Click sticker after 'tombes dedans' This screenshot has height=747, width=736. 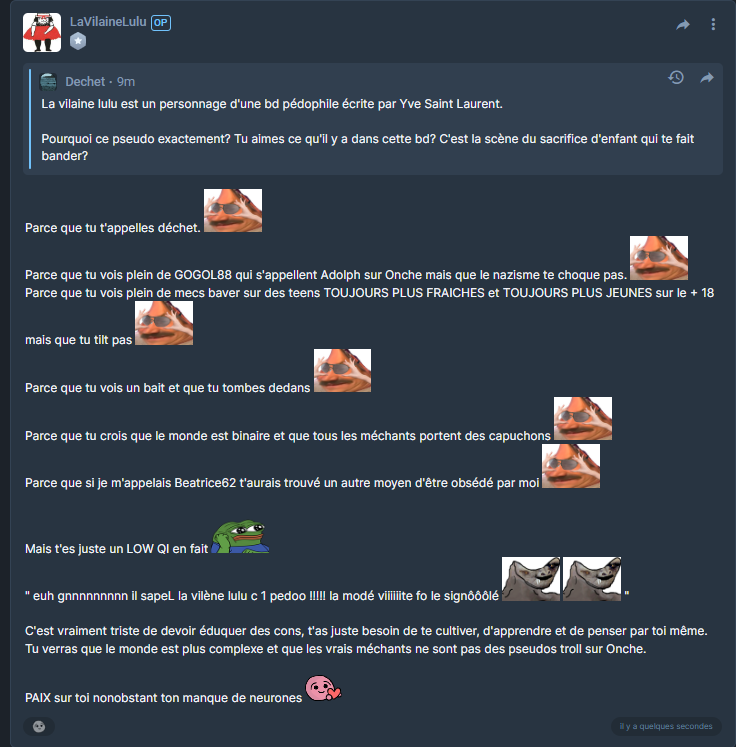343,371
